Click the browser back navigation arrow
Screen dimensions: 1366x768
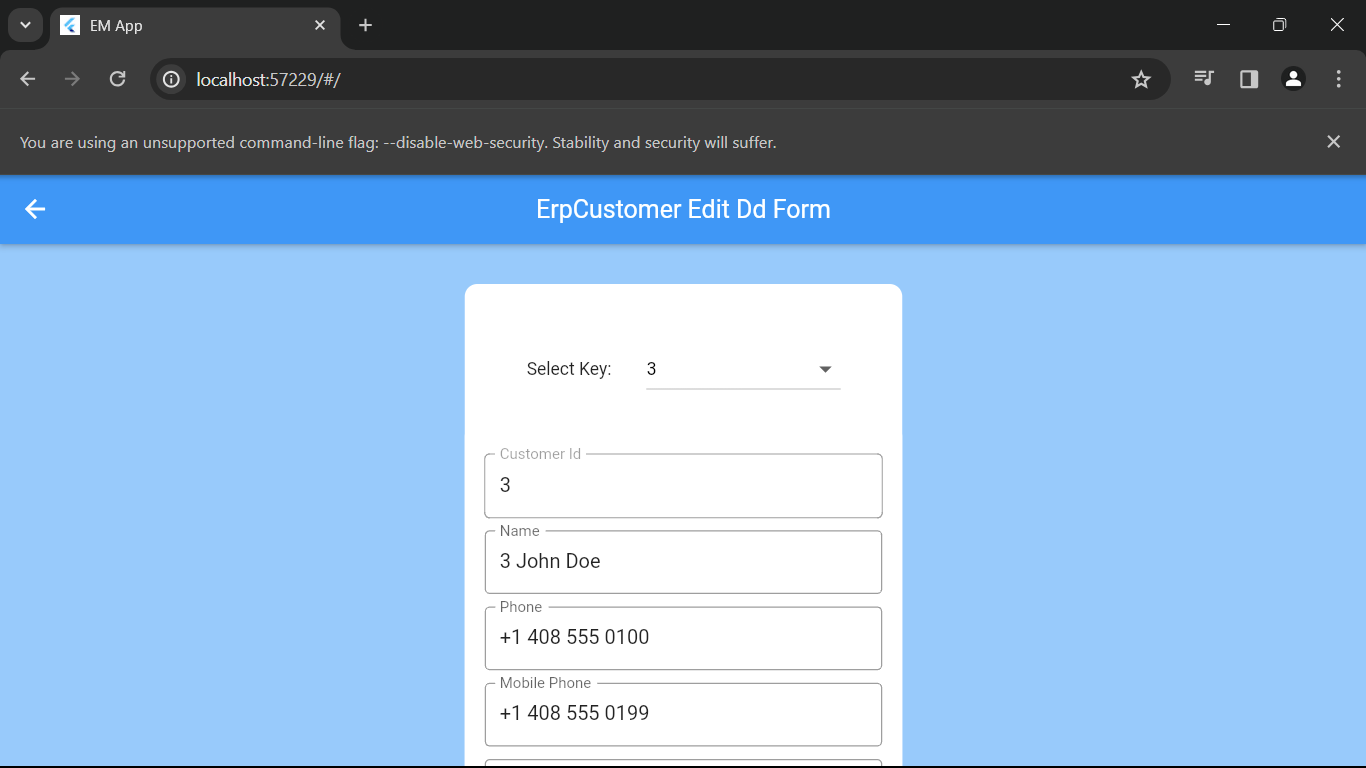pyautogui.click(x=28, y=79)
